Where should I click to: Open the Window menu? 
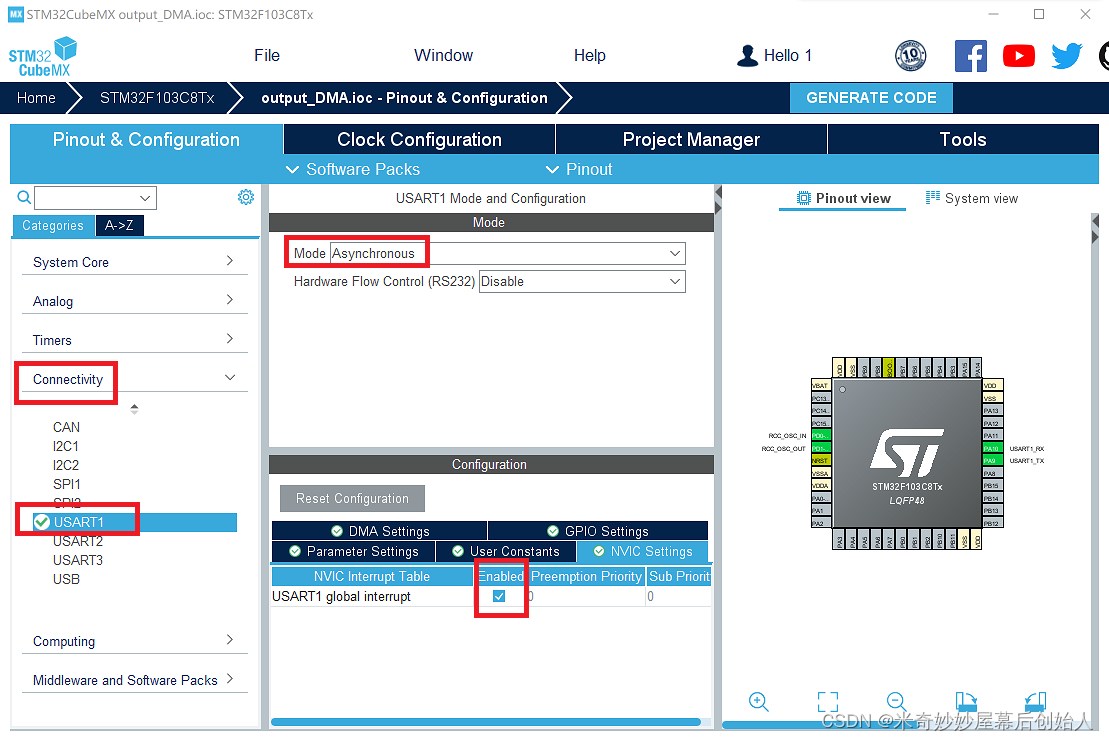[x=443, y=55]
